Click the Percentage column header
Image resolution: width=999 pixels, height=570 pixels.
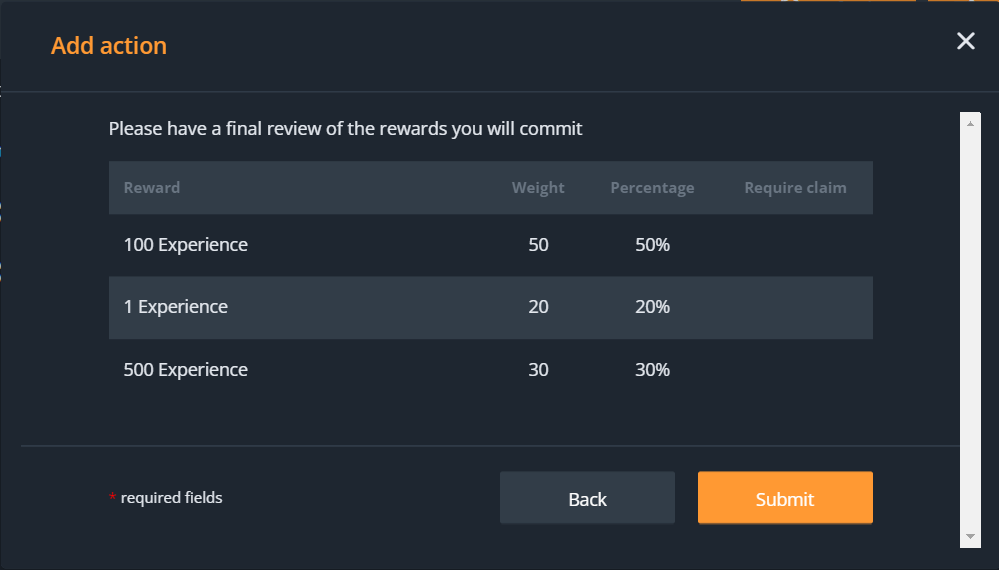(x=652, y=188)
